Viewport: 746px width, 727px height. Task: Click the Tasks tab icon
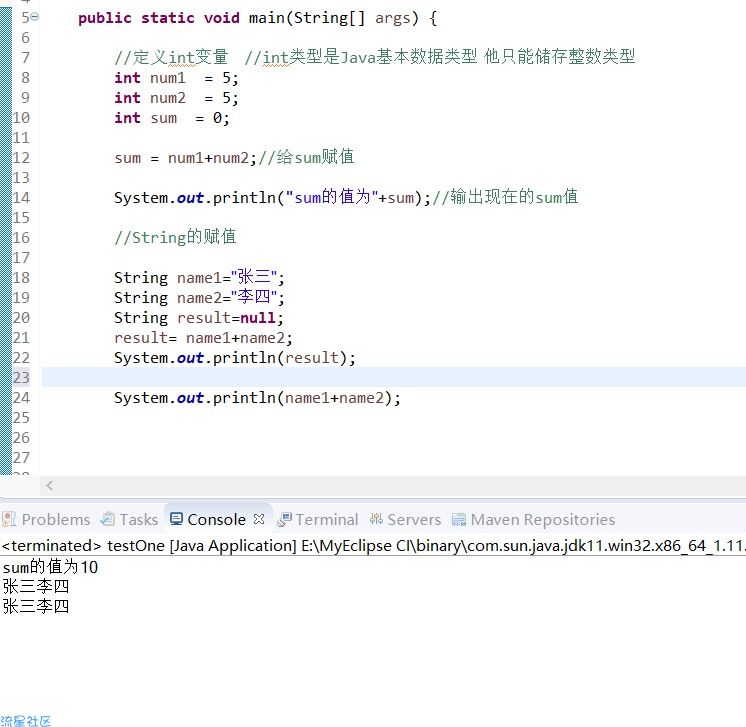click(x=108, y=519)
